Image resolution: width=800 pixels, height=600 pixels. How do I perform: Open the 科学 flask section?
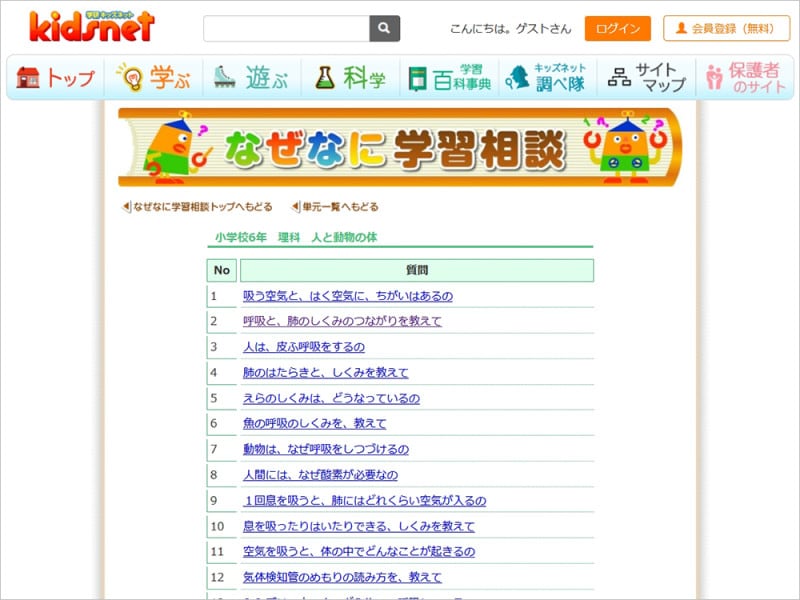coord(350,78)
